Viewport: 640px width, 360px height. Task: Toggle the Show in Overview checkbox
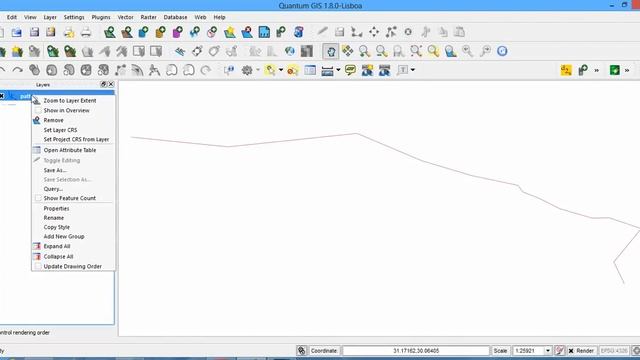tap(38, 110)
